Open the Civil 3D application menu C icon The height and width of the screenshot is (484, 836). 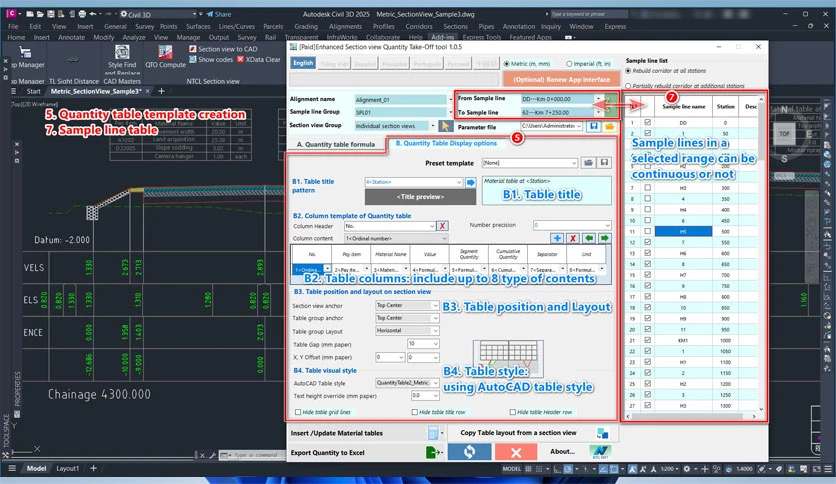coord(11,14)
